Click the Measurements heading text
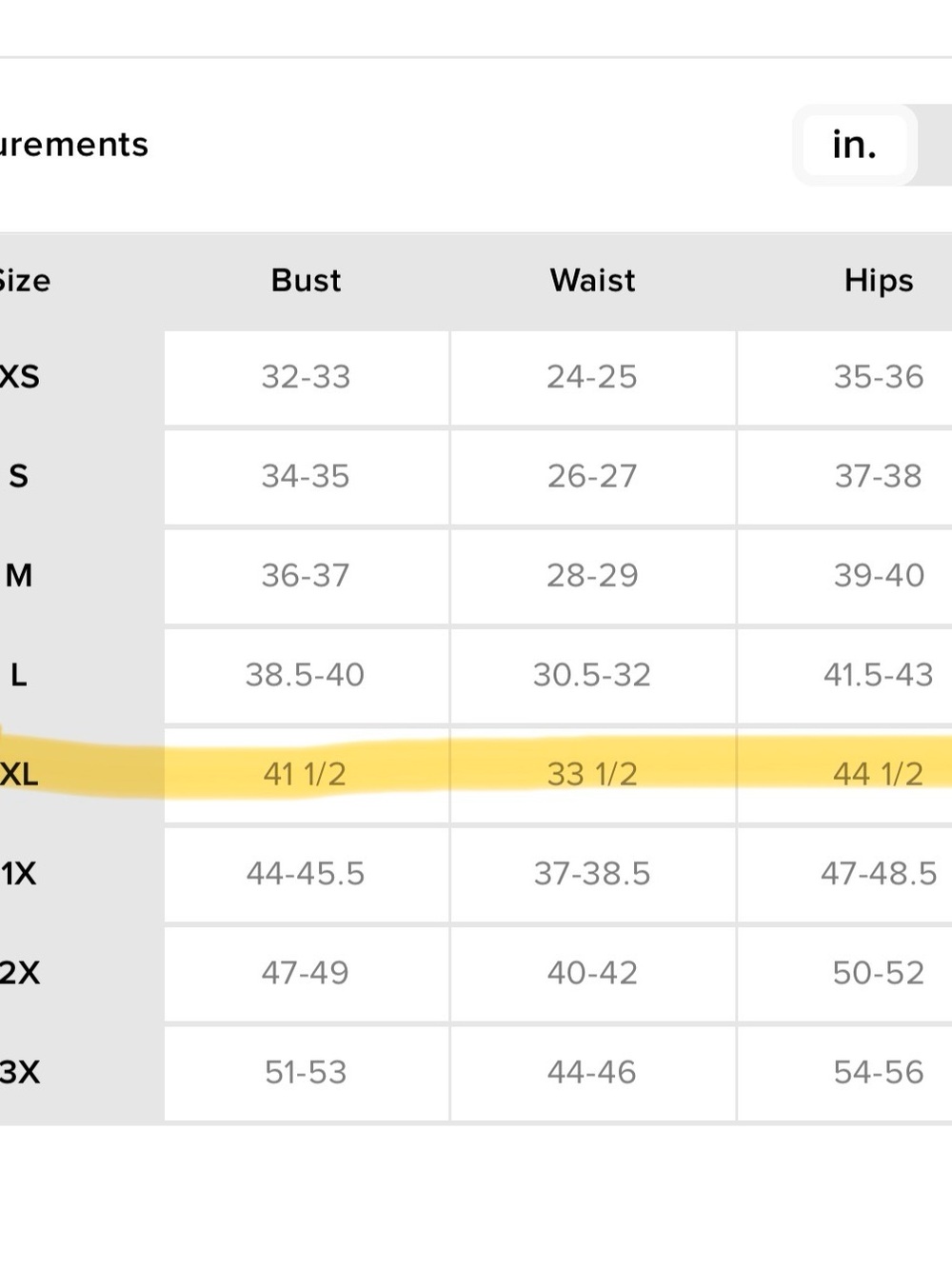This screenshot has height=1269, width=952. pos(74,145)
